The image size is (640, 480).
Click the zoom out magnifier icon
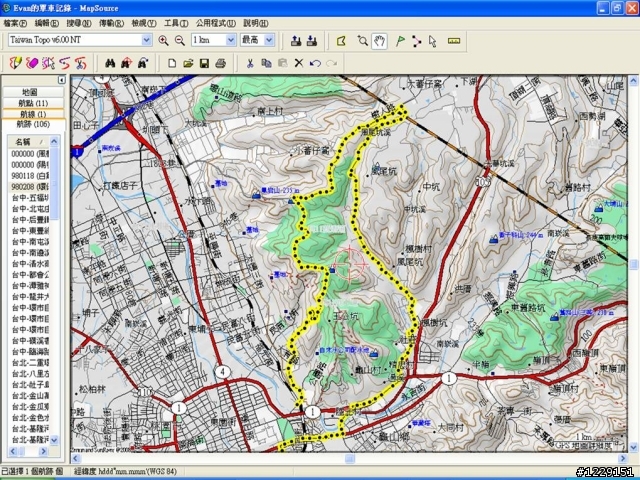click(180, 40)
